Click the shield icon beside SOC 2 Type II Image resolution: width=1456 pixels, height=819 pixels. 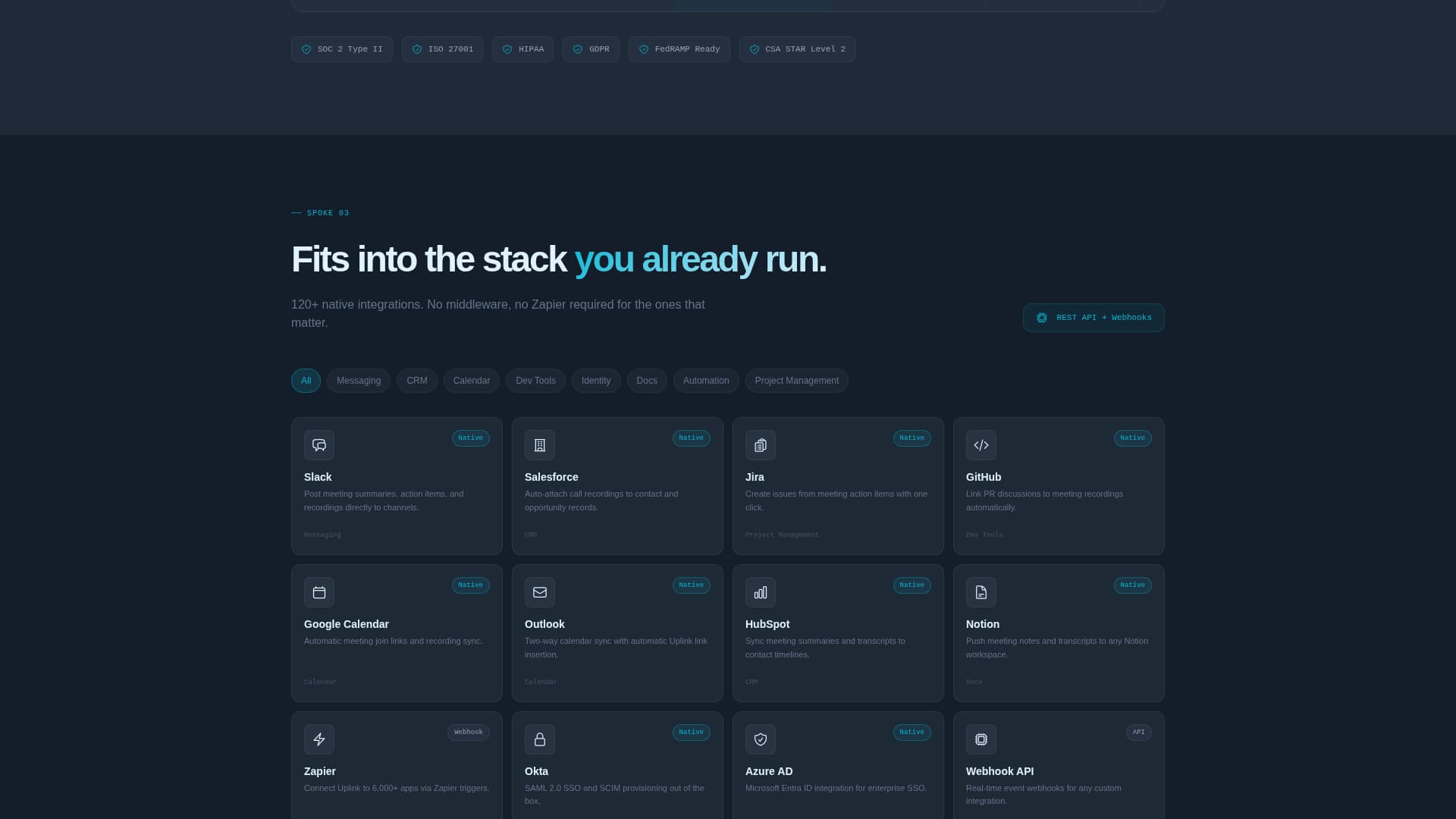(306, 49)
